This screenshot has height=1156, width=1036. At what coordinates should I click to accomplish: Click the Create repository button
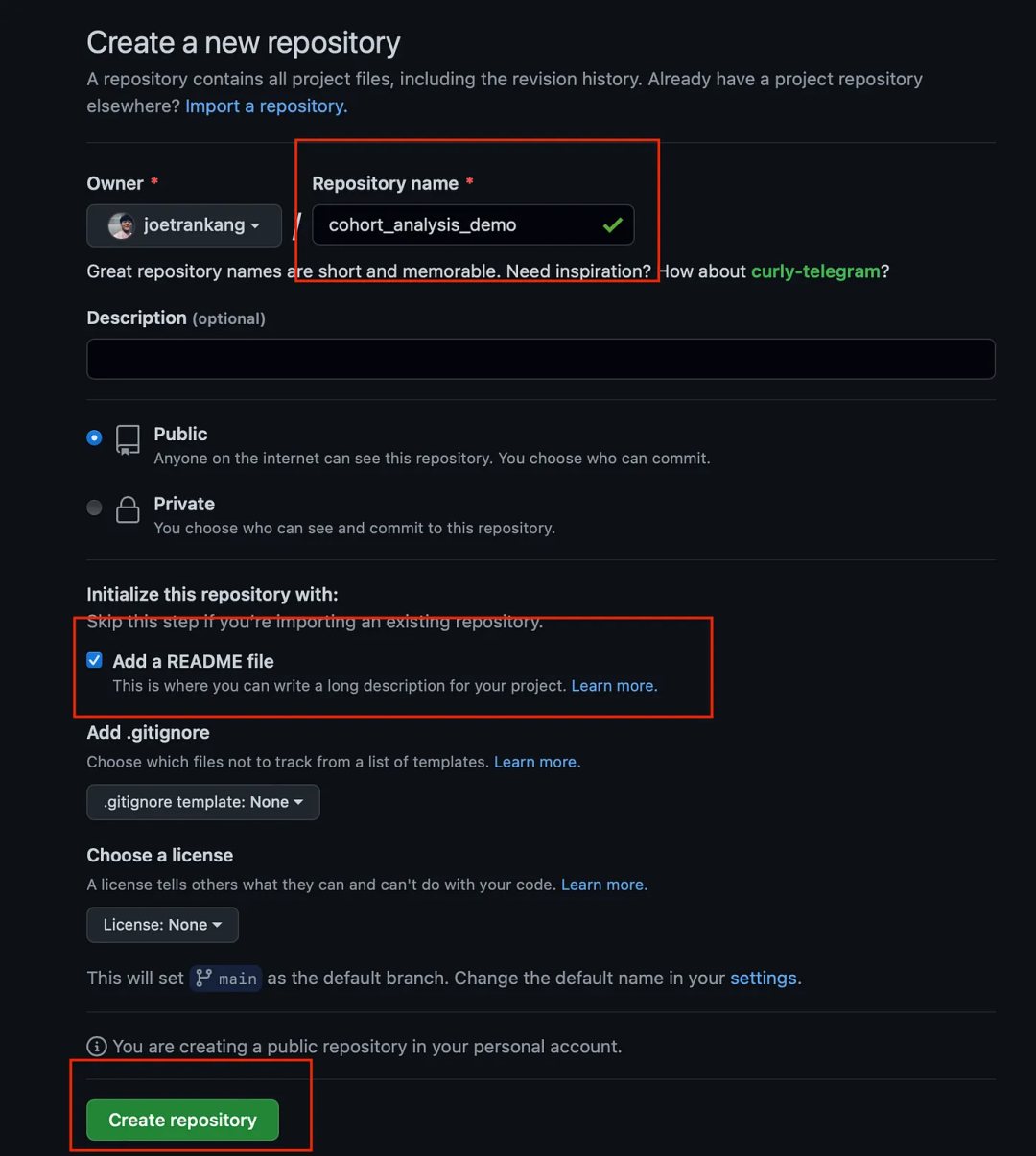tap(182, 1120)
